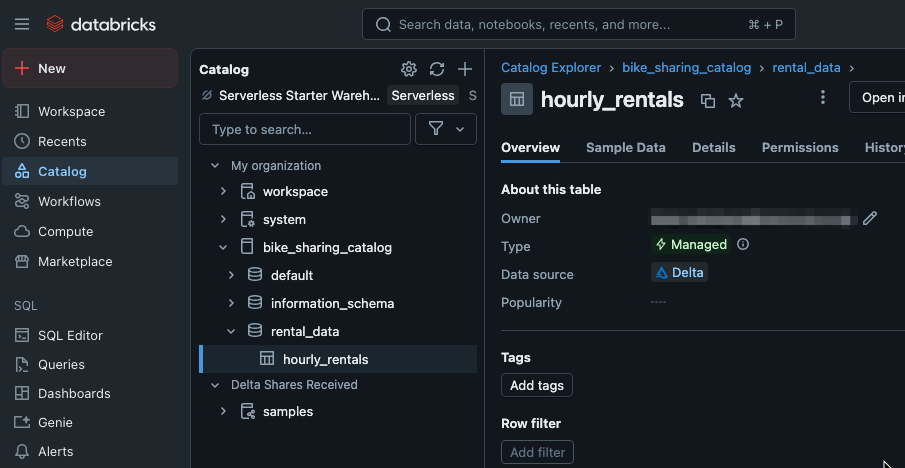Viewport: 905px width, 468px height.
Task: Refresh the catalog tree
Action: (437, 69)
